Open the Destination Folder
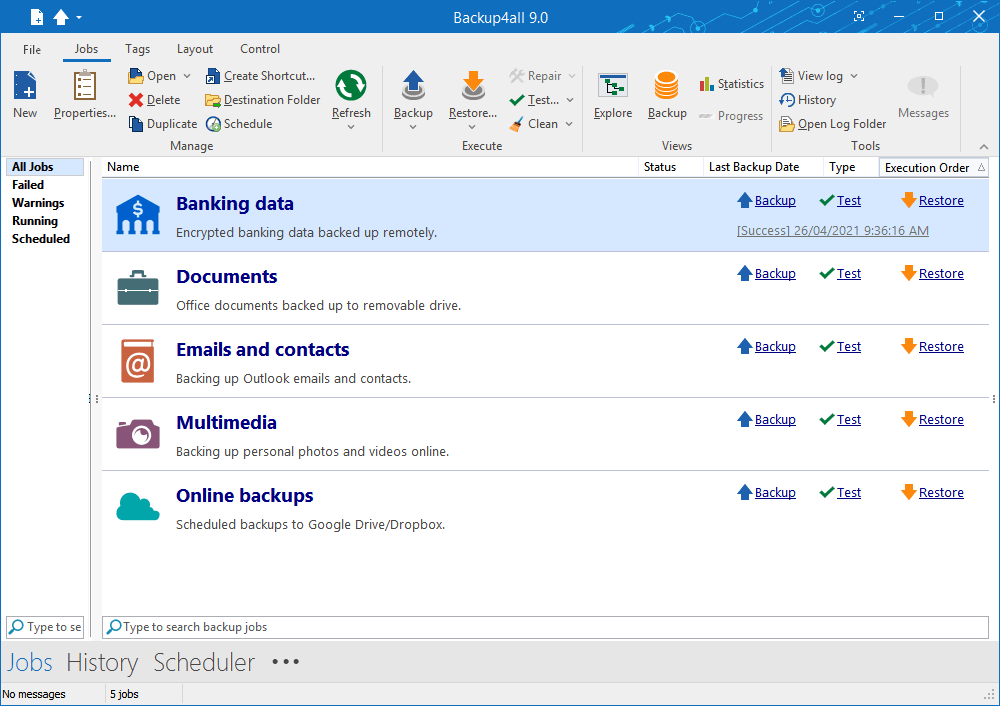 click(263, 100)
